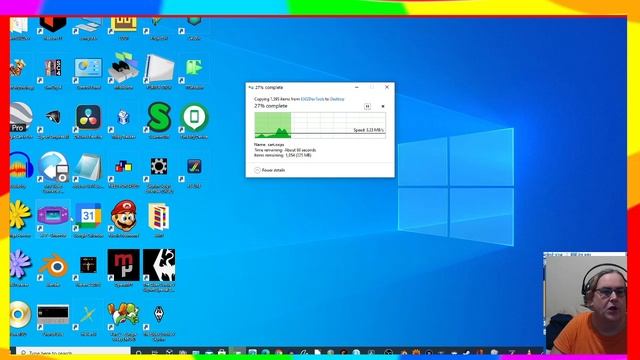Select the rainbow striped folder desktop icon

click(159, 216)
